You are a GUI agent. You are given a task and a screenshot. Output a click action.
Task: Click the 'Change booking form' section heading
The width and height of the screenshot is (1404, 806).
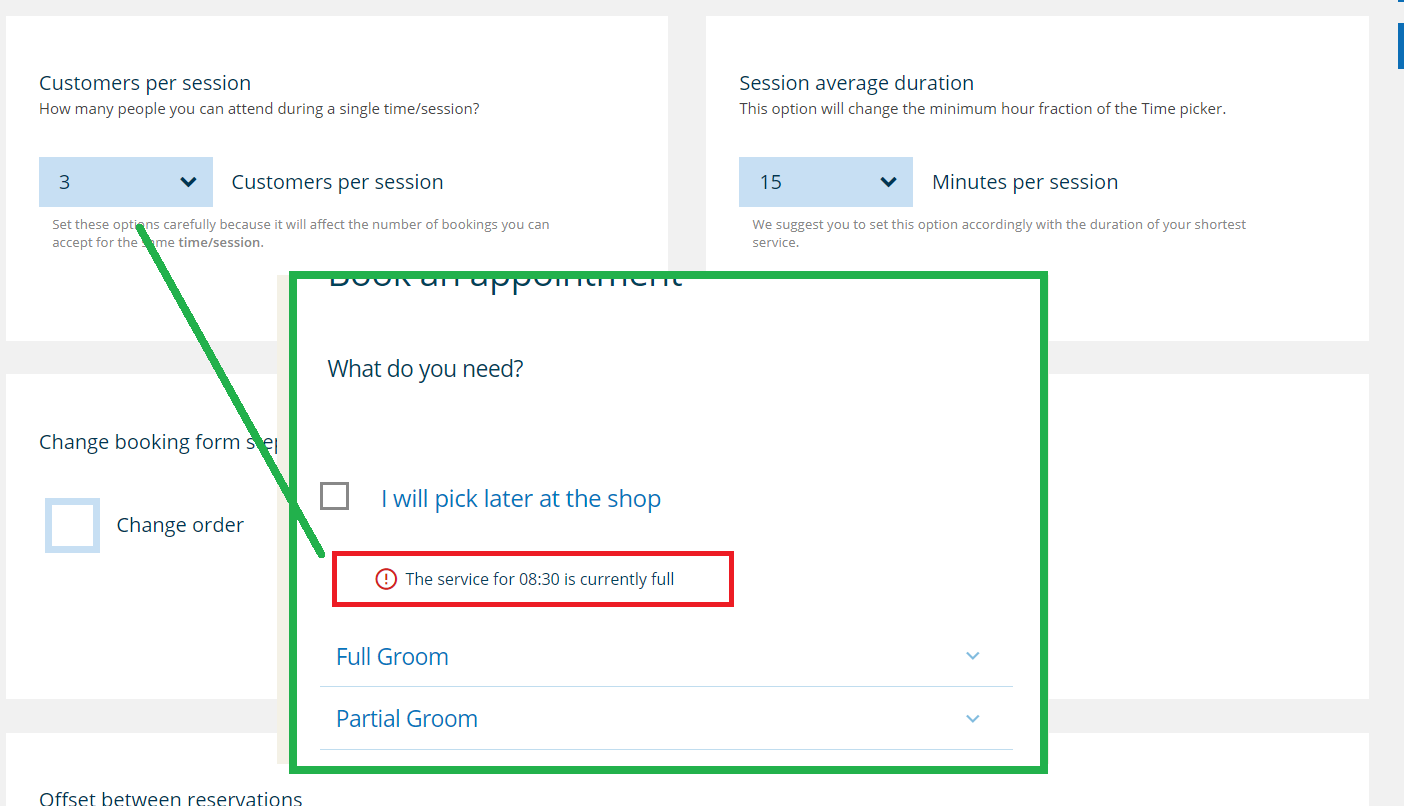158,442
